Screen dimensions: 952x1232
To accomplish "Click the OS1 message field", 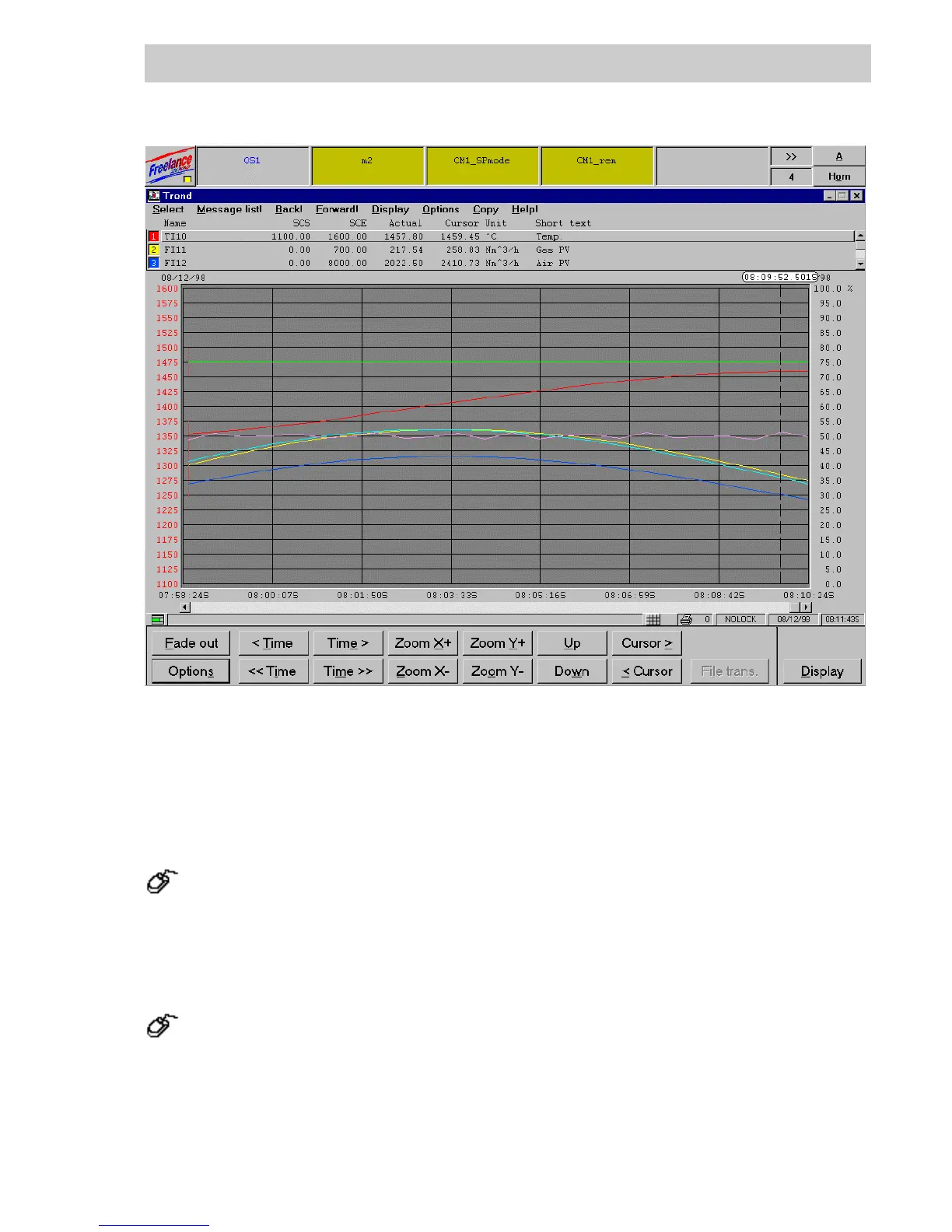I will (253, 166).
